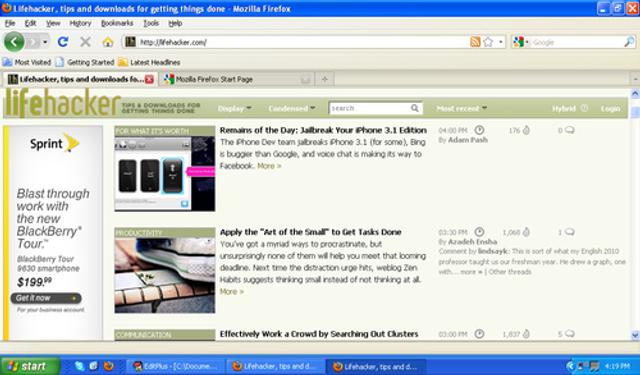Bookmark this page with the star icon
The image size is (640, 375).
(x=488, y=42)
